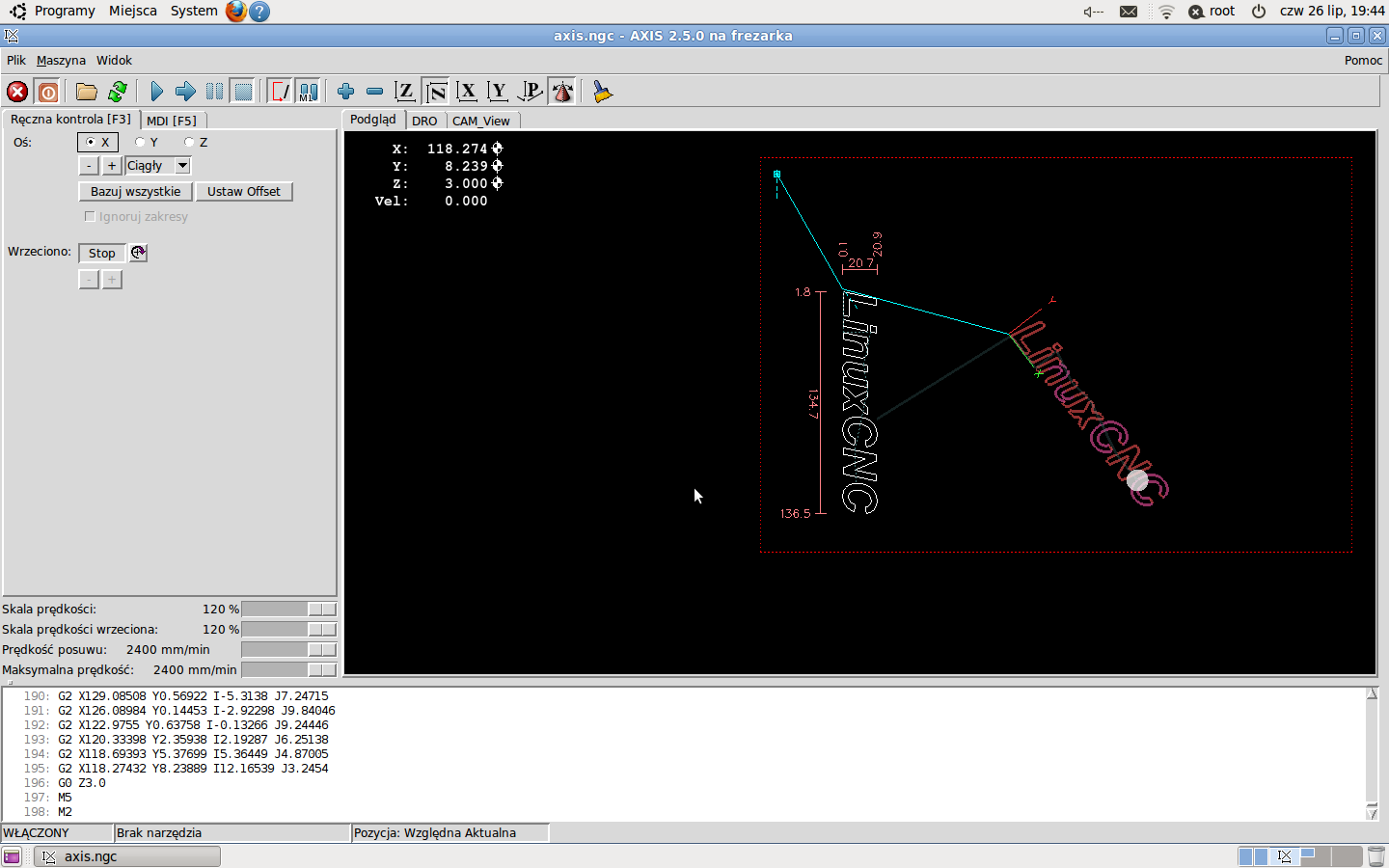This screenshot has height=868, width=1389.
Task: Decrease spindle speed with the minus button
Action: click(x=89, y=280)
